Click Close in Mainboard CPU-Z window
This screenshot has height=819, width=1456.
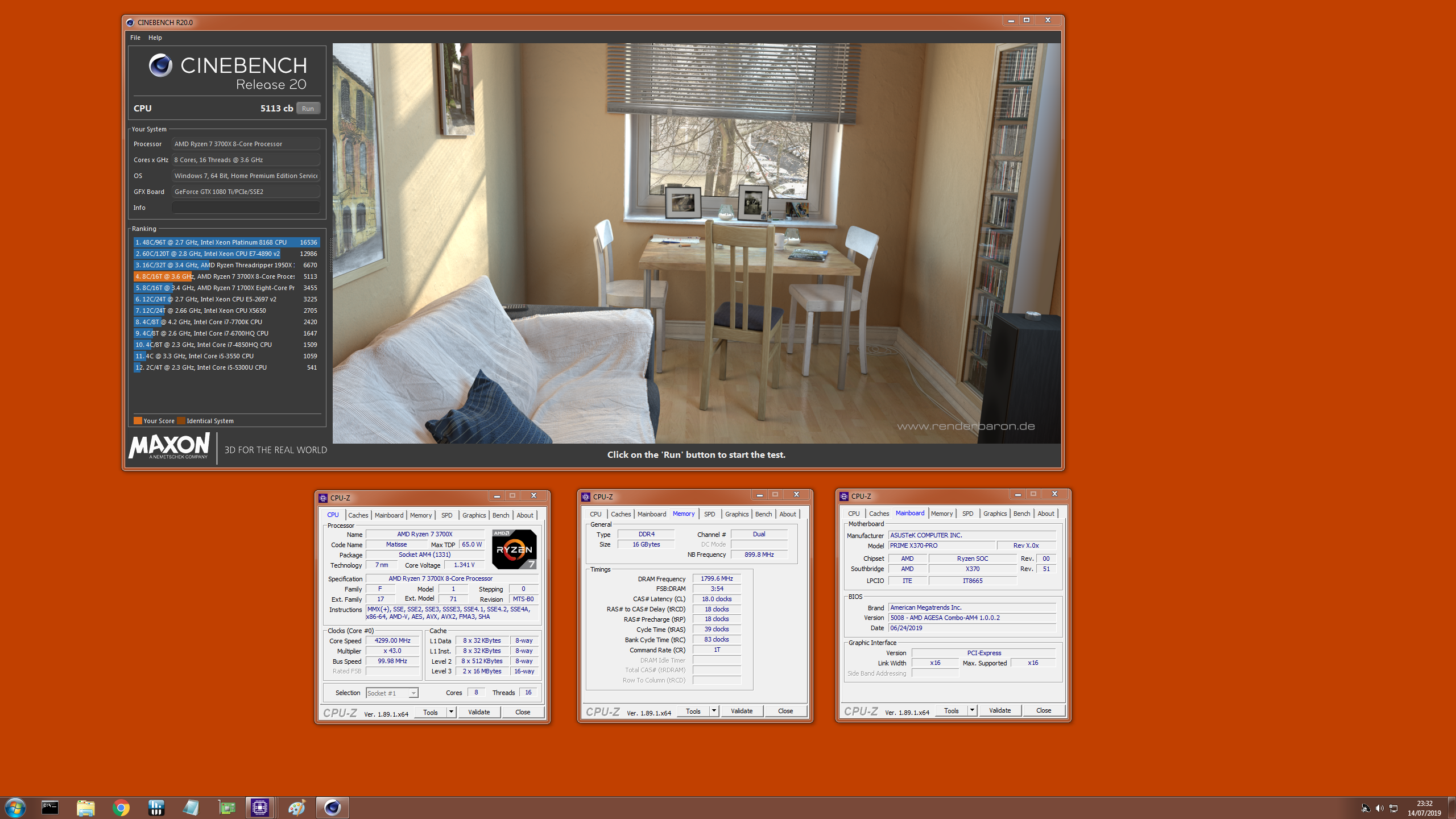(1044, 710)
